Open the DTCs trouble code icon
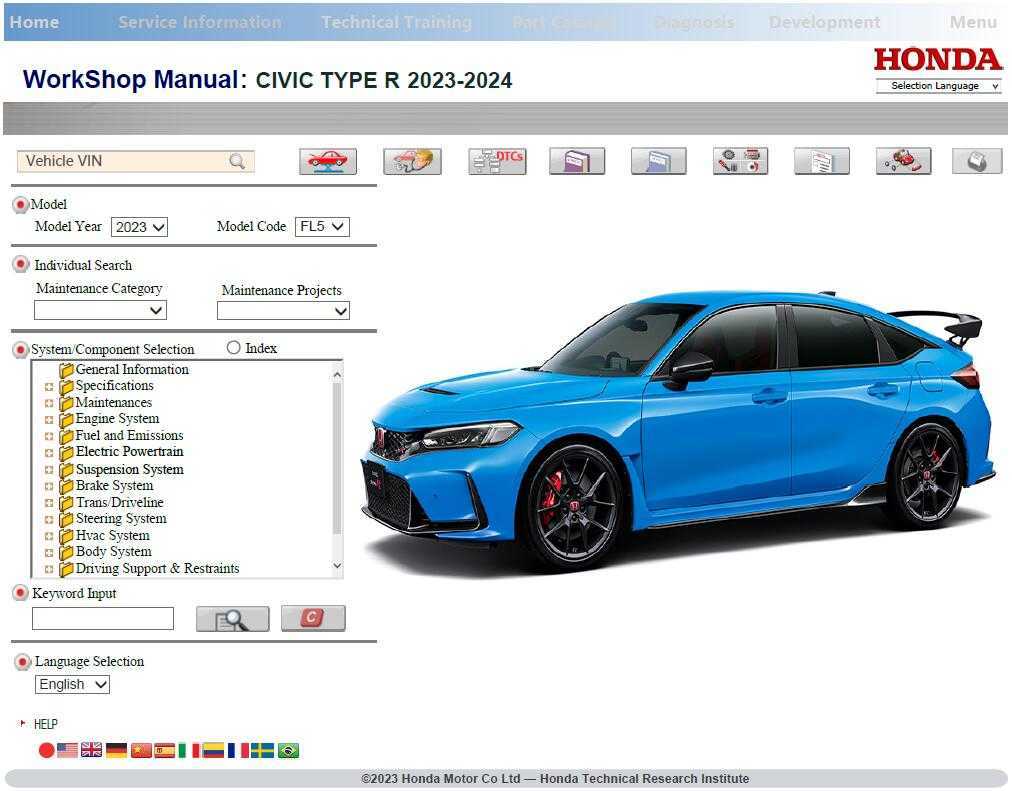Image resolution: width=1012 pixels, height=791 pixels. [x=497, y=161]
